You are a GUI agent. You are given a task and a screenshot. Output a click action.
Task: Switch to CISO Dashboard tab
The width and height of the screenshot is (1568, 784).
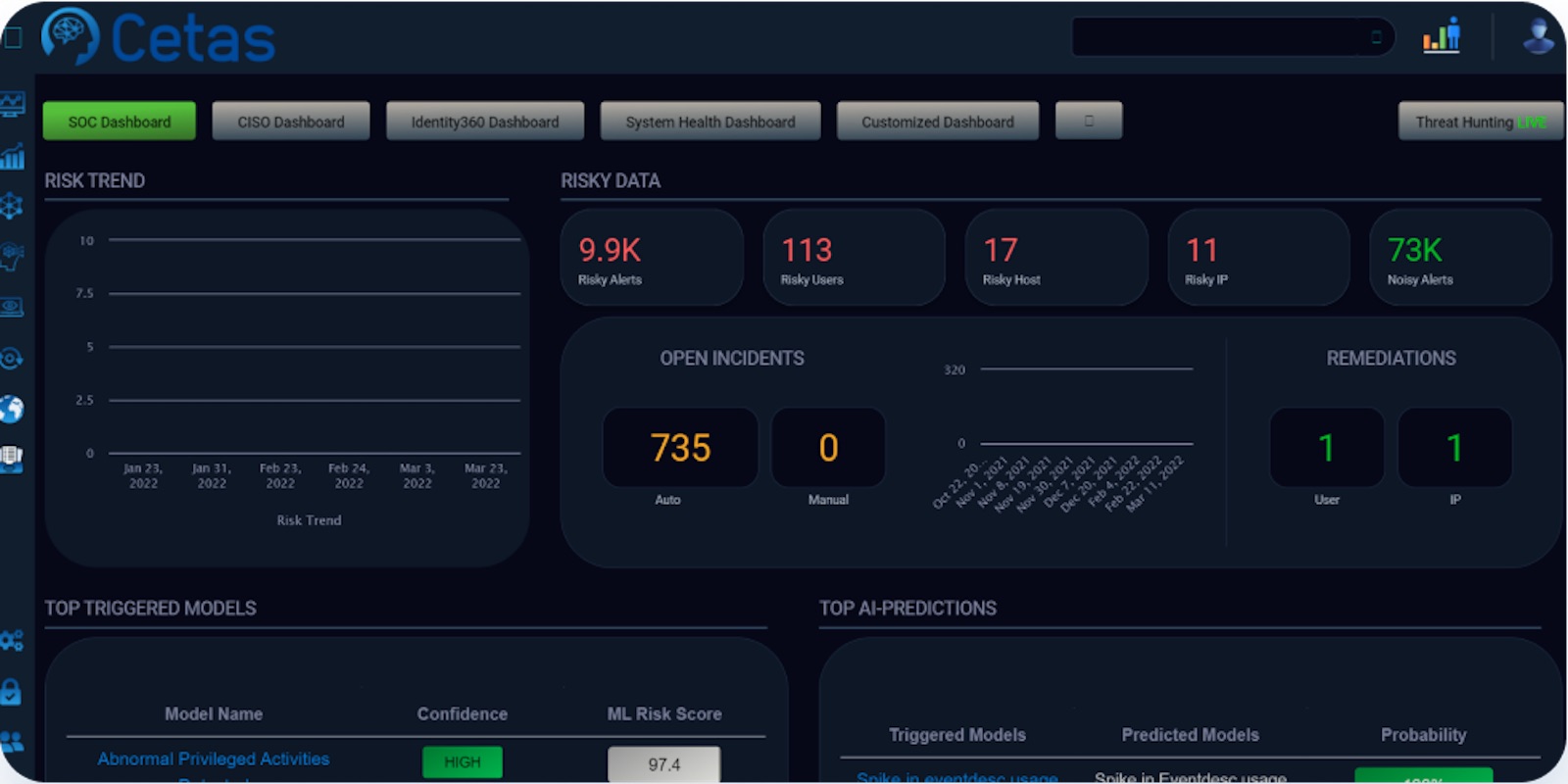click(291, 122)
